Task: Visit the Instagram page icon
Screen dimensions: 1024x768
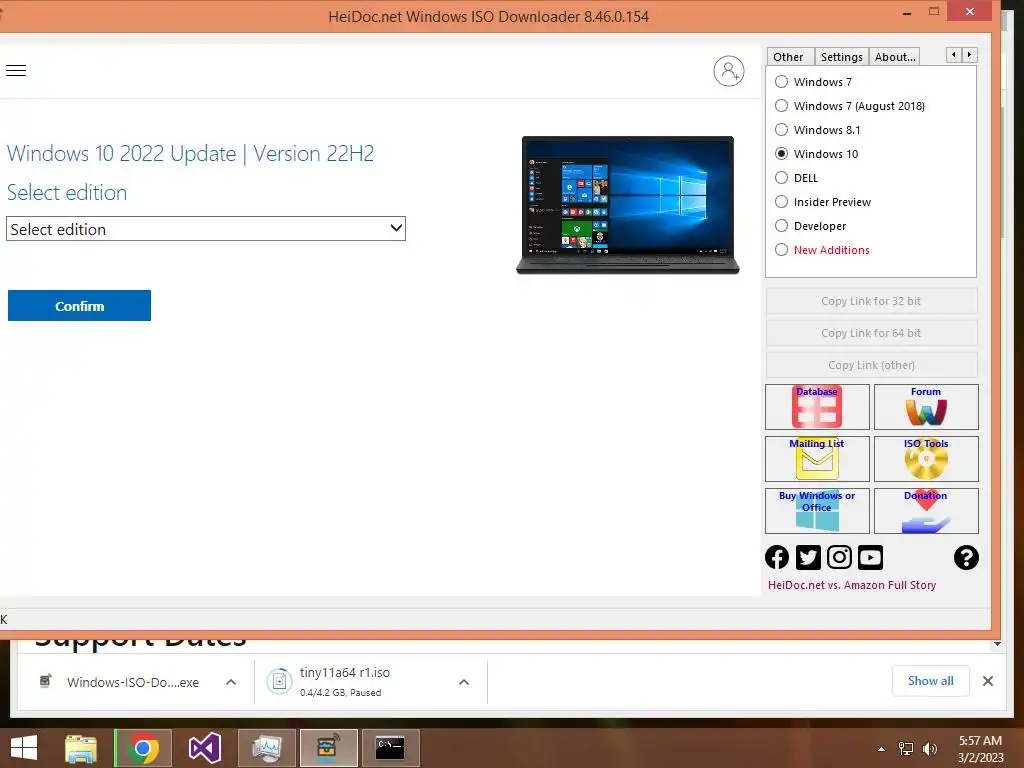Action: point(839,558)
